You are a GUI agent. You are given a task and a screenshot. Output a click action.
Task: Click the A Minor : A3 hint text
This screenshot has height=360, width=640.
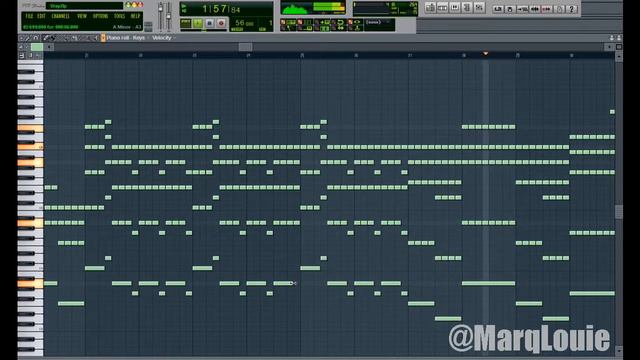coord(127,27)
